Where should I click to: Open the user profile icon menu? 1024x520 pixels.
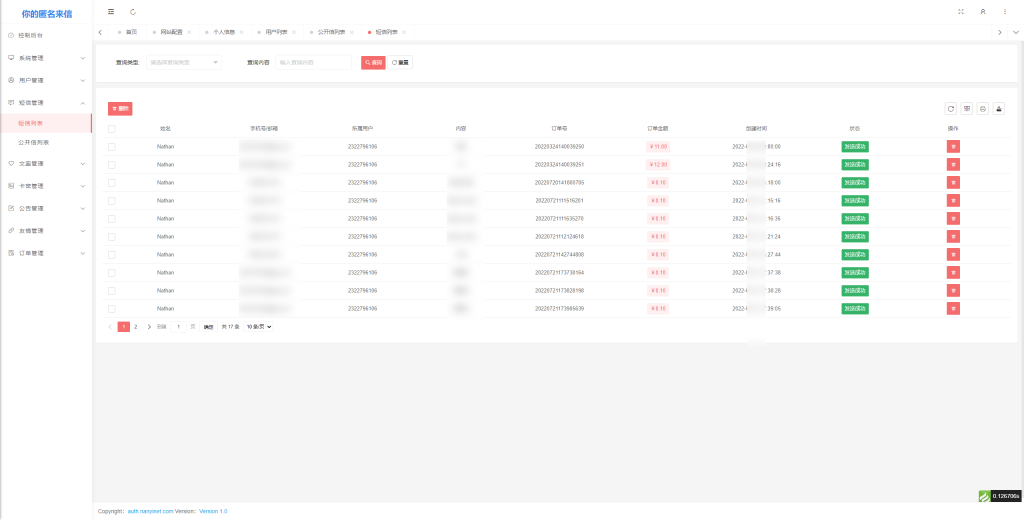click(x=983, y=12)
